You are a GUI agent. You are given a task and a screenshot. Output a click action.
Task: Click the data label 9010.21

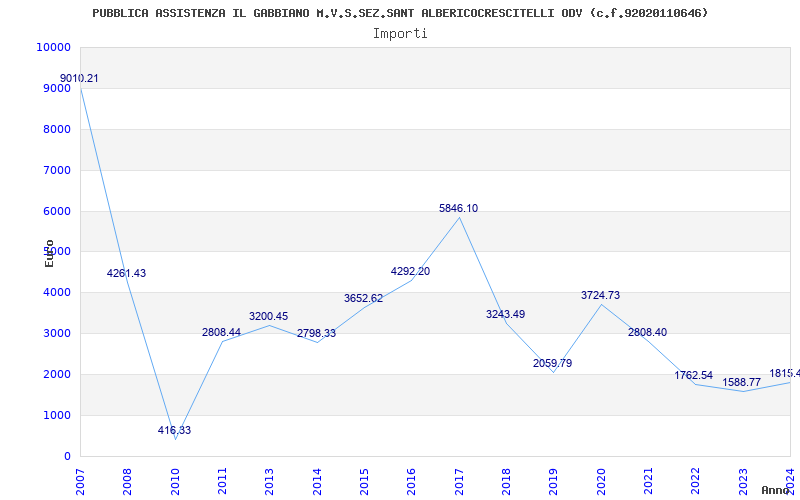click(x=79, y=79)
